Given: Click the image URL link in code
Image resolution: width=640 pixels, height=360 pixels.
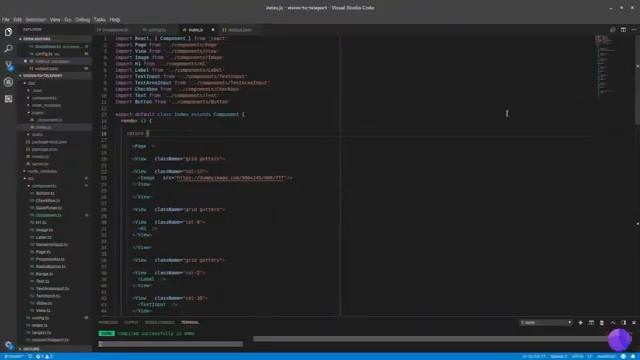Looking at the screenshot, I should pyautogui.click(x=230, y=178).
